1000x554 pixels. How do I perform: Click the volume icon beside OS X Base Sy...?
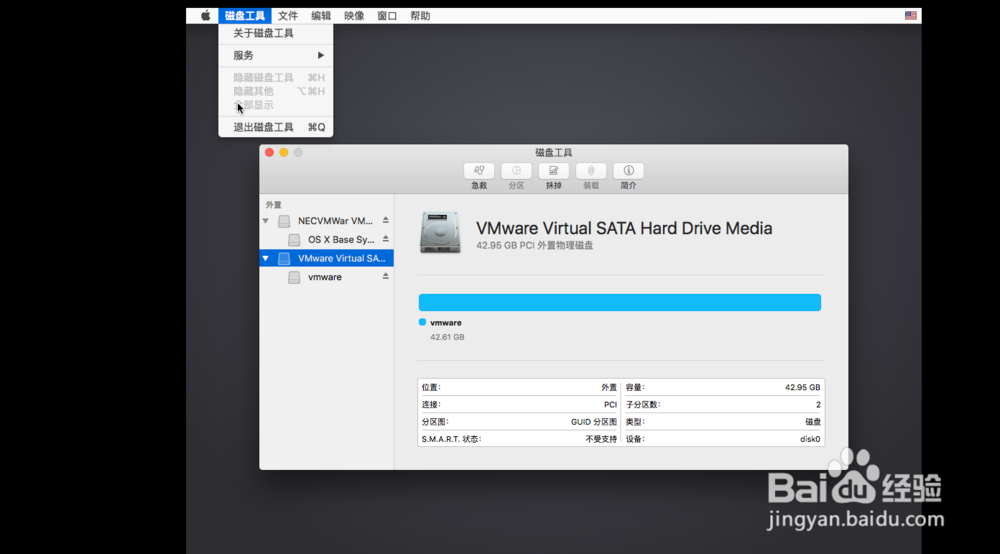(x=294, y=240)
